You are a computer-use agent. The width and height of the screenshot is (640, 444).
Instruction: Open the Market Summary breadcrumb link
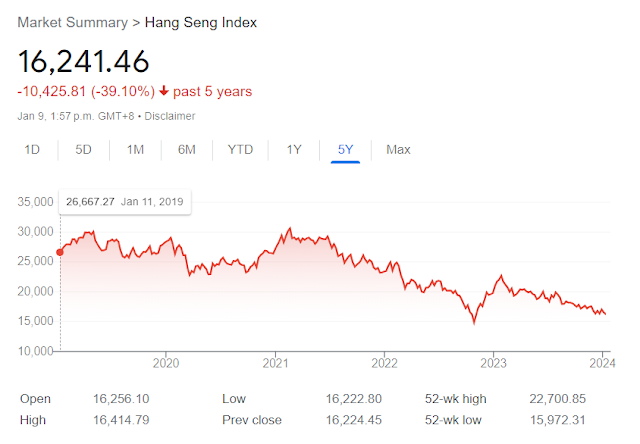72,21
